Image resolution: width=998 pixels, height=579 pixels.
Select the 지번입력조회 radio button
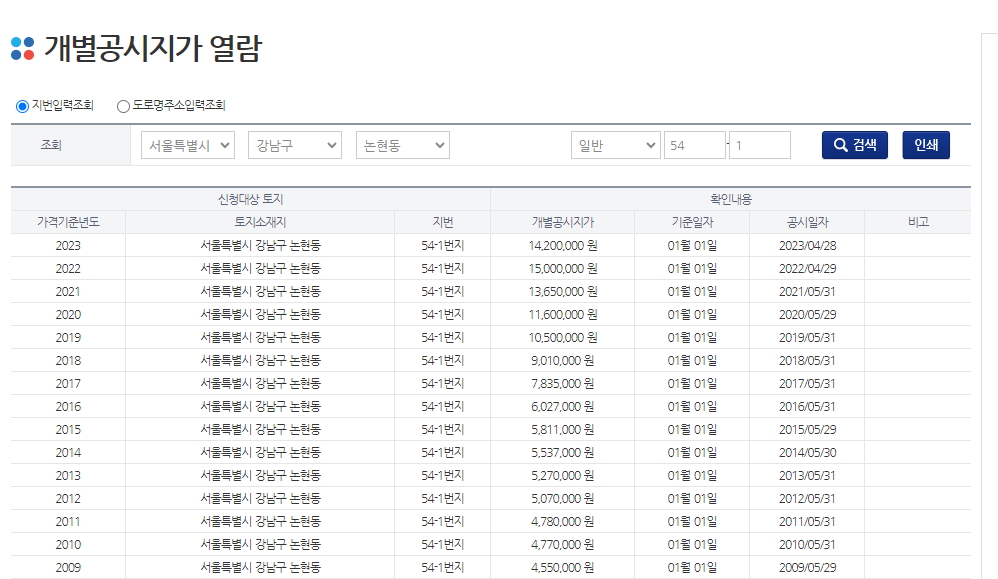click(x=20, y=105)
